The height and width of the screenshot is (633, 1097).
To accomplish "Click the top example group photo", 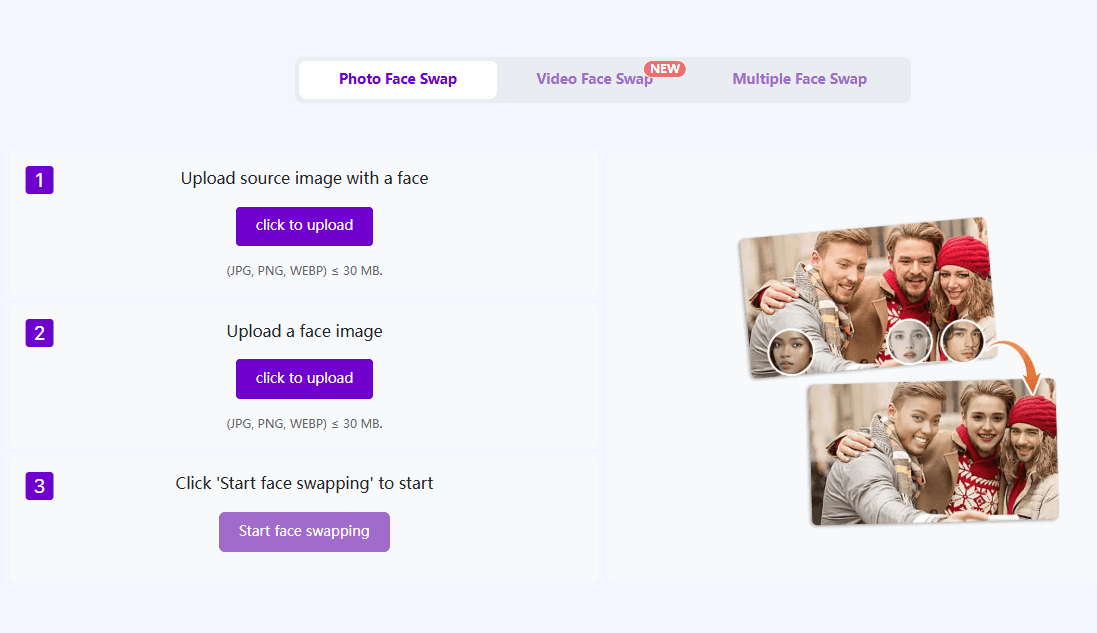I will pos(865,280).
